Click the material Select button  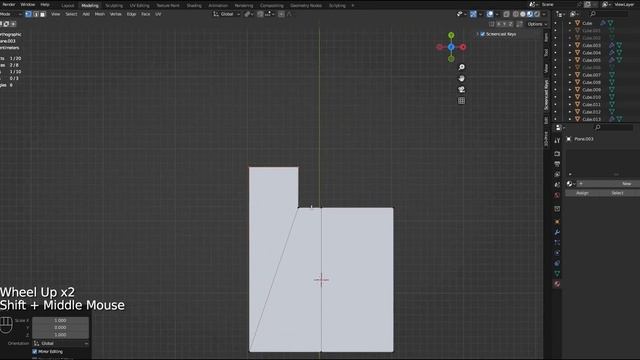[618, 193]
